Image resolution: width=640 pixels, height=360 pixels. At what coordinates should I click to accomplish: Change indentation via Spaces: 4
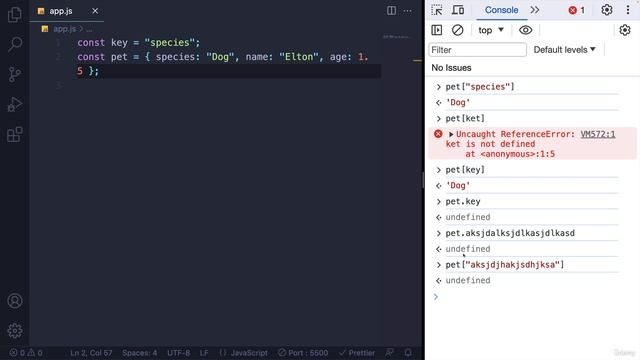[140, 353]
